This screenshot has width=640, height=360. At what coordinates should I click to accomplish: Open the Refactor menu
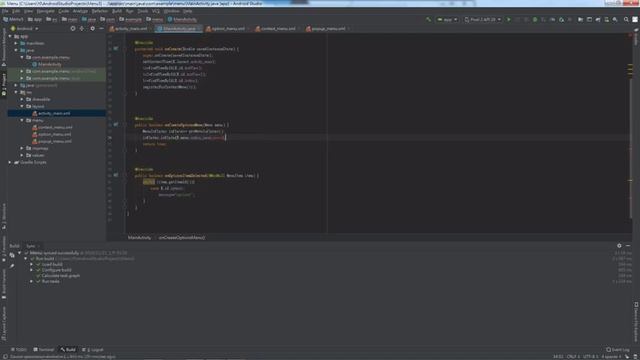click(x=100, y=11)
